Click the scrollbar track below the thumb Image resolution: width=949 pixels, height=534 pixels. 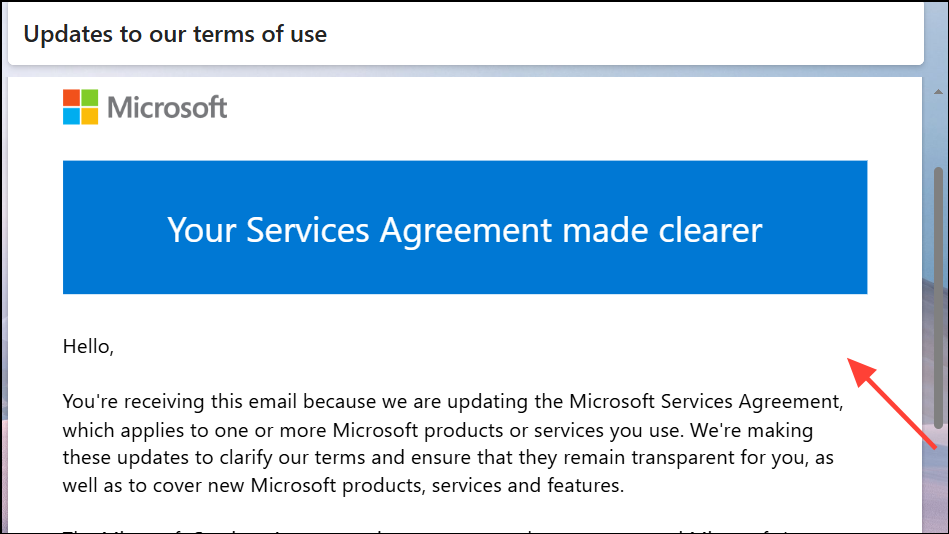[x=938, y=480]
